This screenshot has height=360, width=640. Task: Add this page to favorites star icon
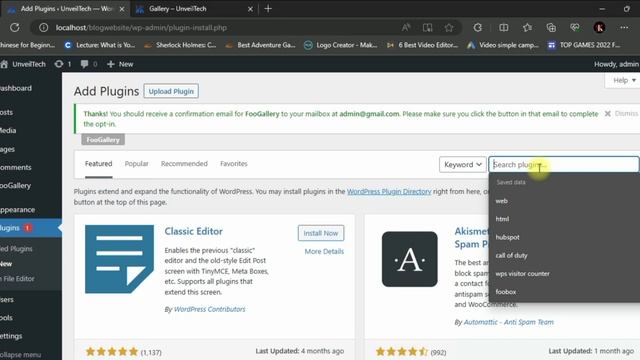(x=449, y=27)
